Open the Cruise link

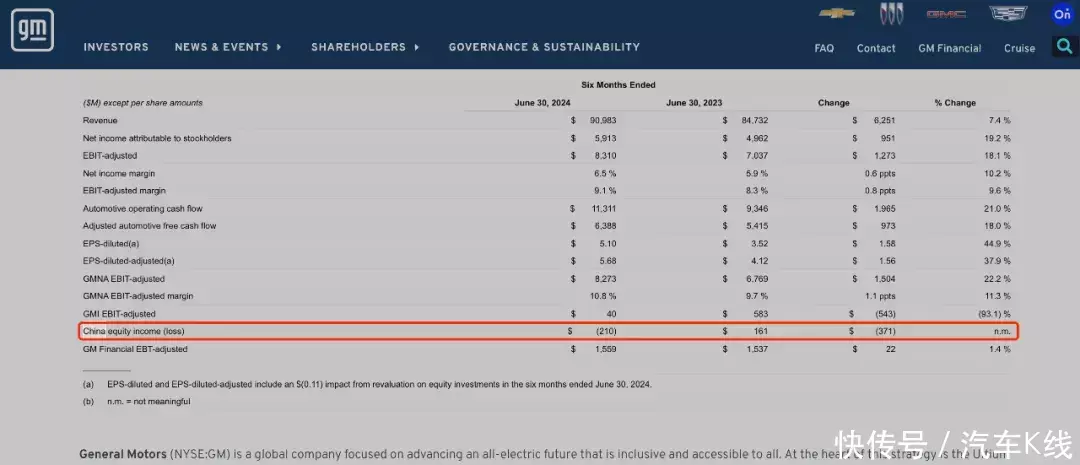tap(1019, 48)
